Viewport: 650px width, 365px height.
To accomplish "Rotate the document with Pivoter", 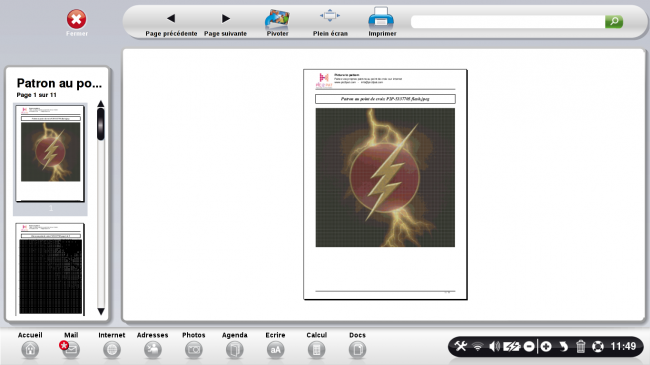I will tap(277, 19).
